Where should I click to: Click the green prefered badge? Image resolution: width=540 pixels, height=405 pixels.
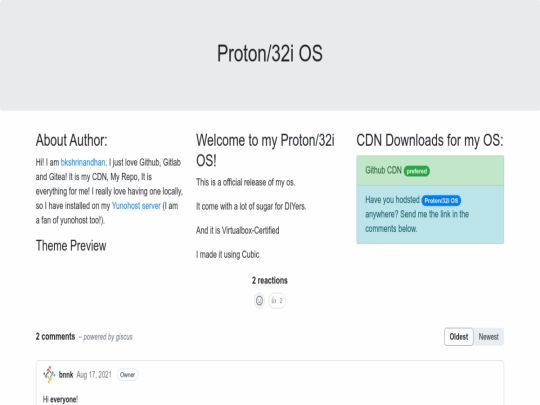coord(417,171)
